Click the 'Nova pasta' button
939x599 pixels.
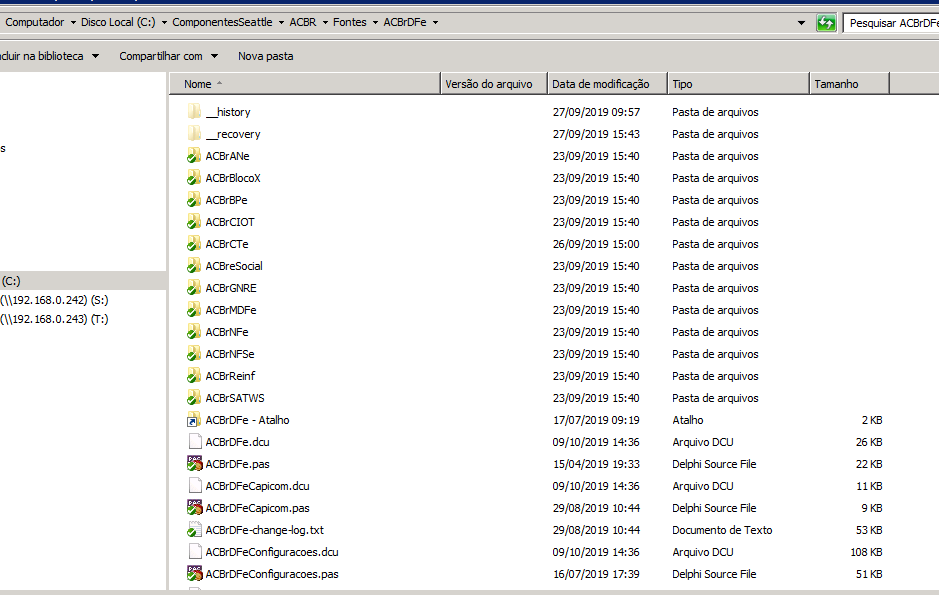[x=266, y=56]
